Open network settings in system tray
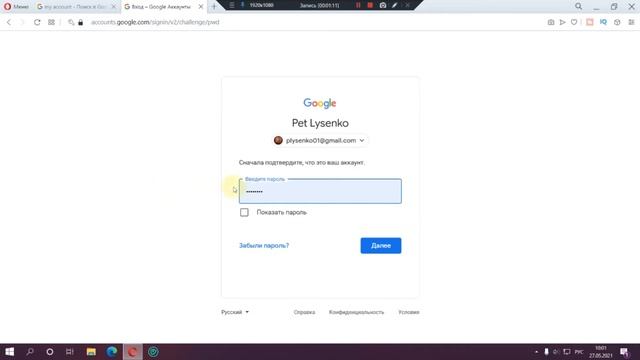This screenshot has height=360, width=640. tap(567, 352)
